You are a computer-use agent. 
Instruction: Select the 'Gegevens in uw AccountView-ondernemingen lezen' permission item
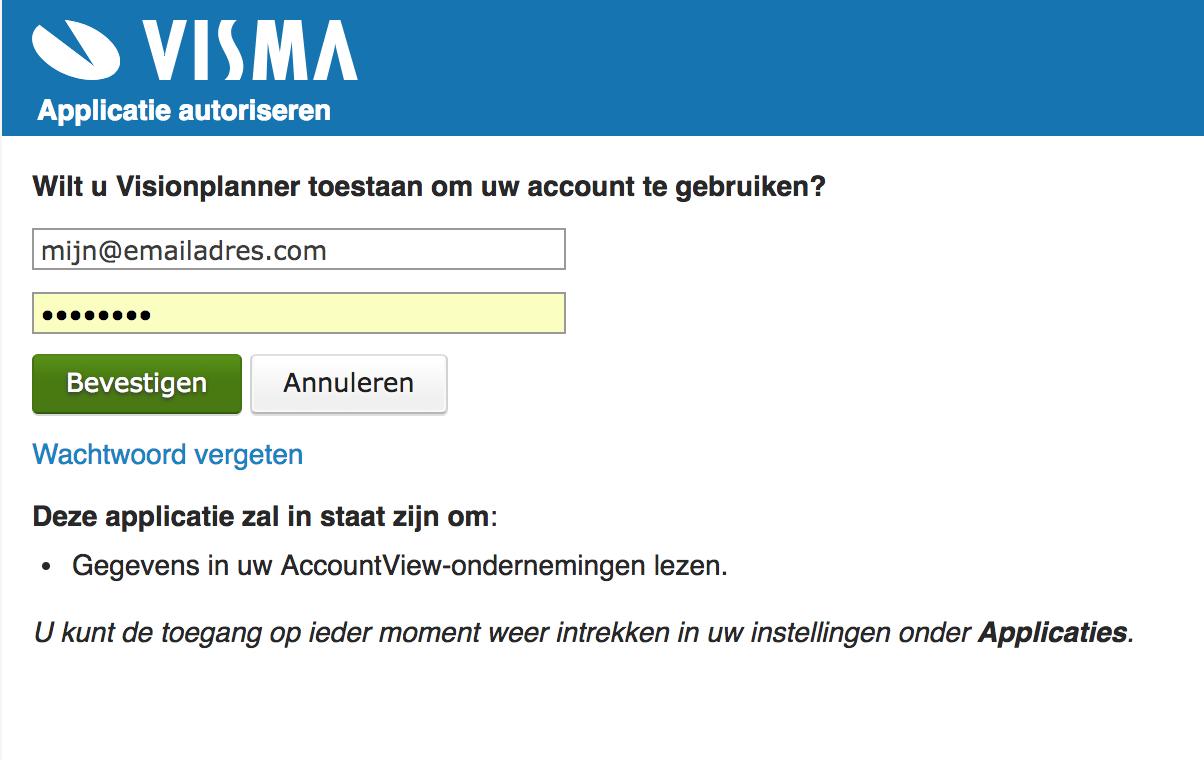pos(400,566)
